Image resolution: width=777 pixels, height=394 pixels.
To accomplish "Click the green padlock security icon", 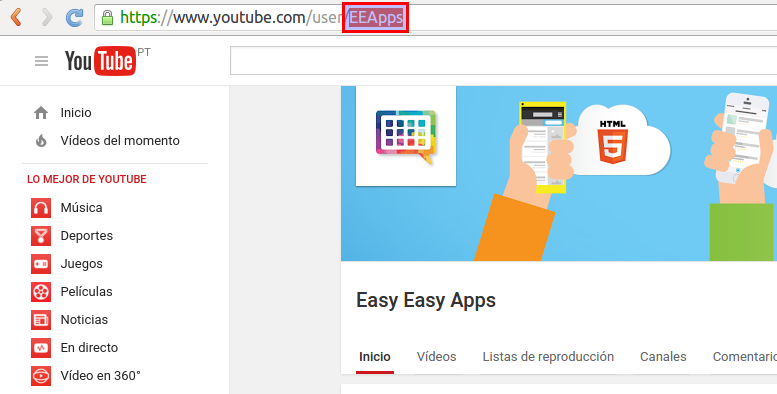I will pos(107,18).
